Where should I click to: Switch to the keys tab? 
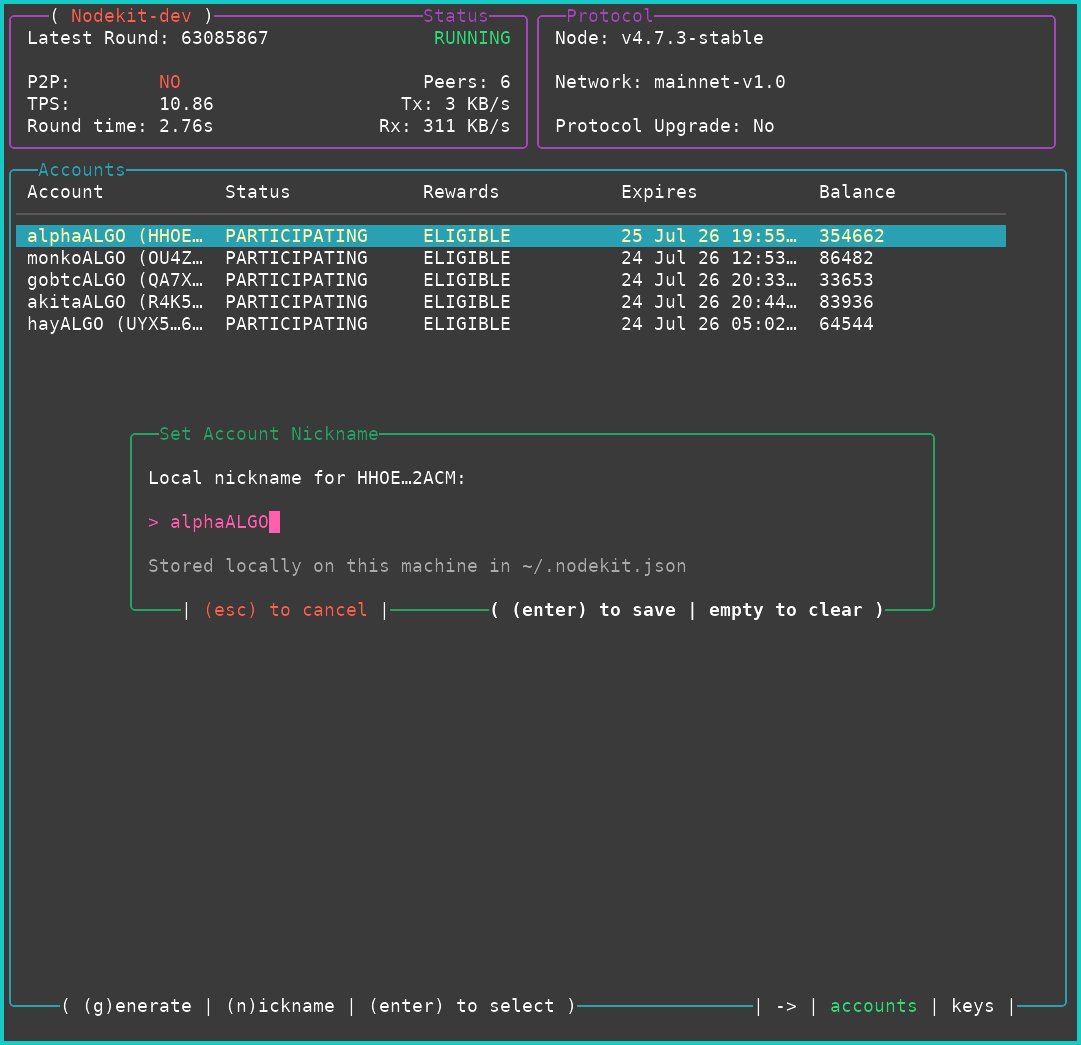pyautogui.click(x=973, y=1006)
